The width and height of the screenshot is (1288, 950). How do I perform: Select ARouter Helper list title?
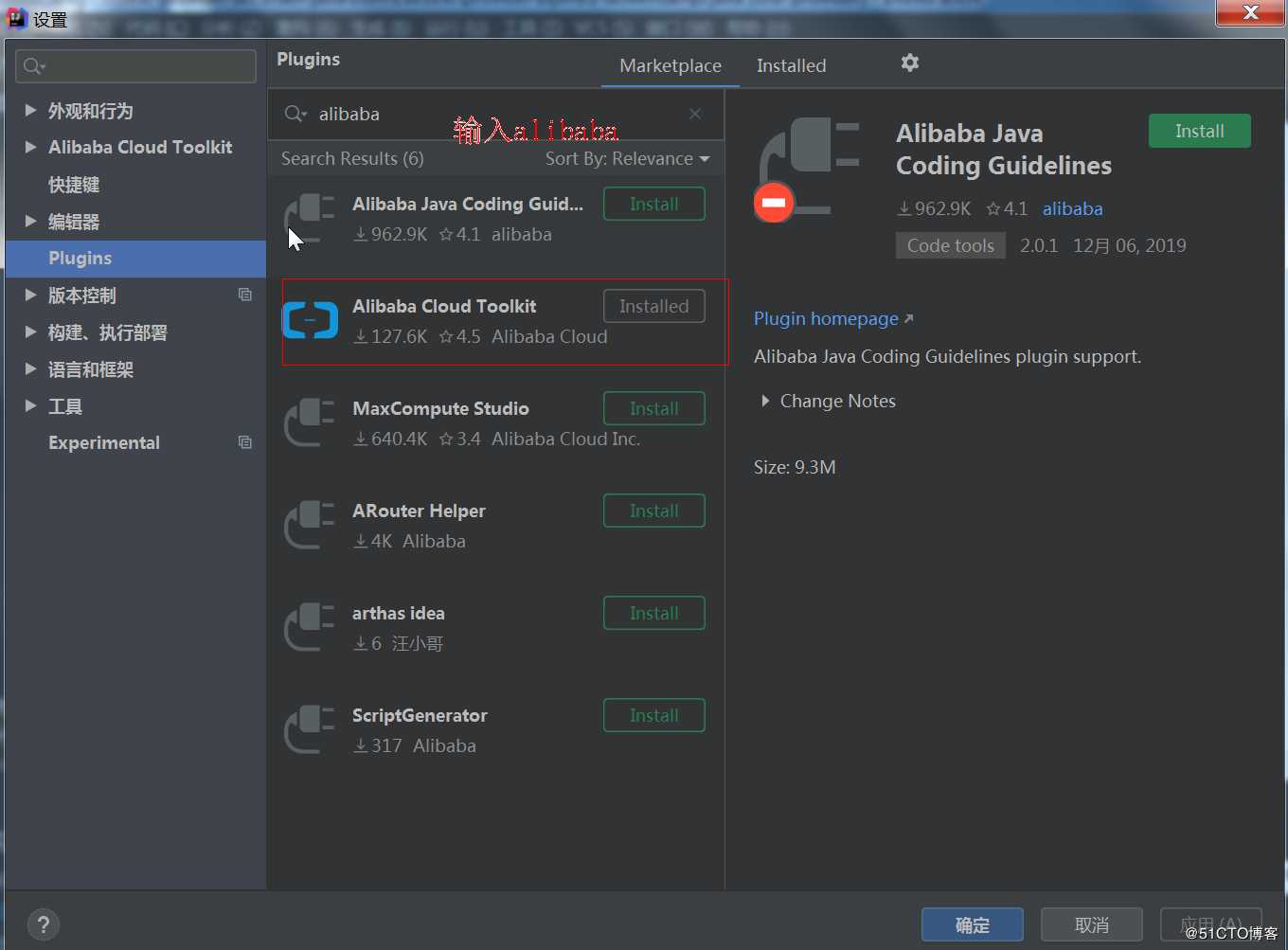click(x=419, y=511)
